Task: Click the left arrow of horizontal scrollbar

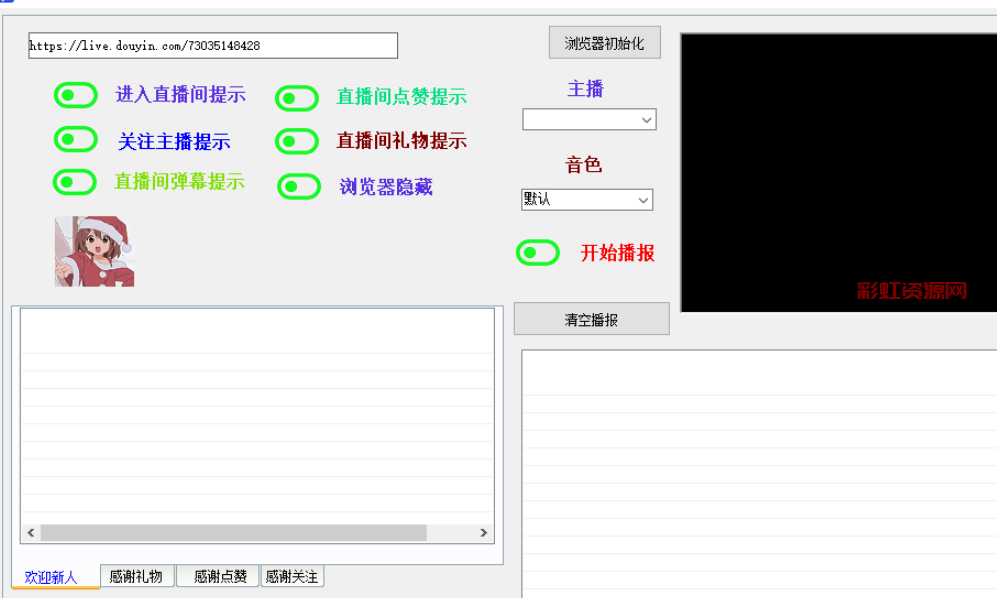Action: click(31, 533)
